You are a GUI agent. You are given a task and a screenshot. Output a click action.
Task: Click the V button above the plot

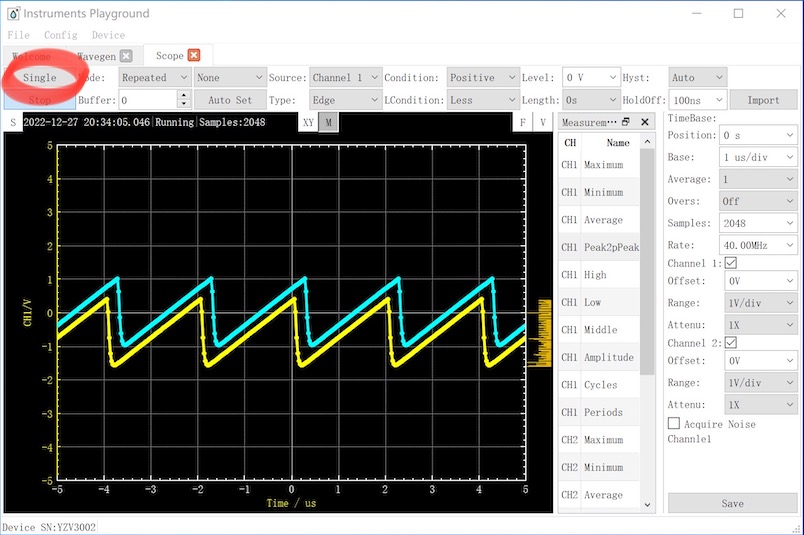(543, 122)
